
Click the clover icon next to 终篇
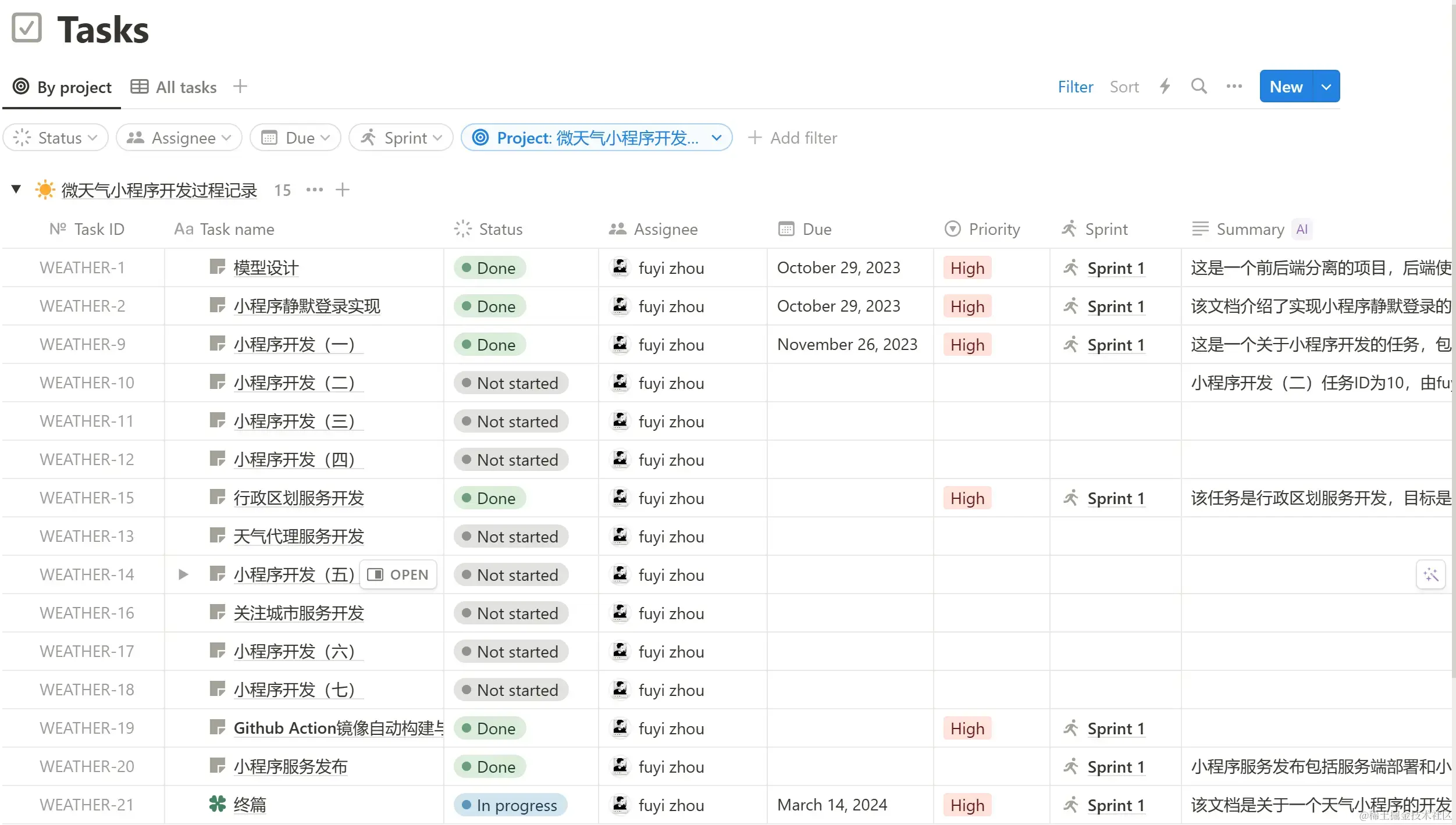(217, 805)
